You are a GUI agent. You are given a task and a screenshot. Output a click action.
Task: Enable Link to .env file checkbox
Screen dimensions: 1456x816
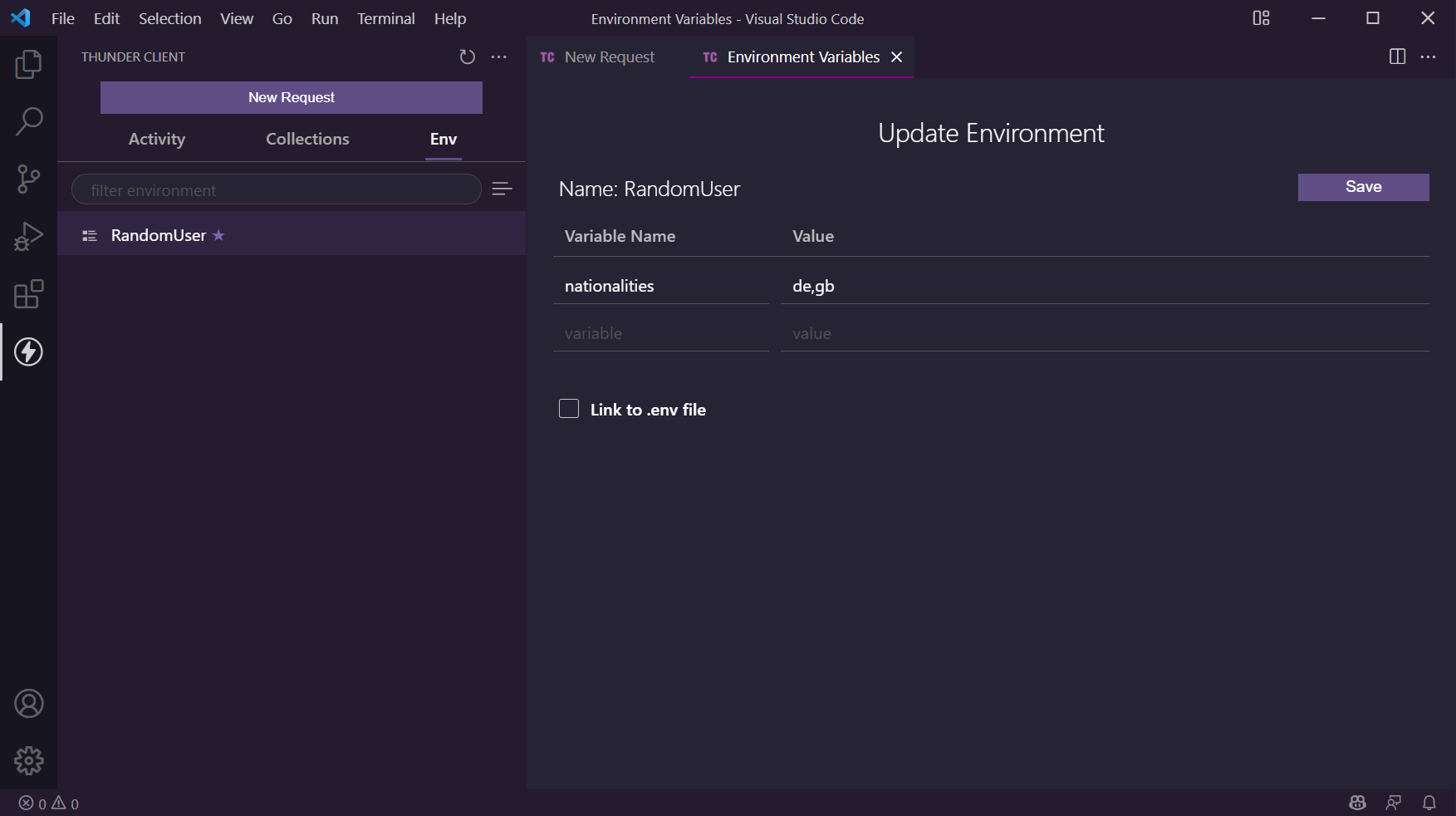(569, 409)
